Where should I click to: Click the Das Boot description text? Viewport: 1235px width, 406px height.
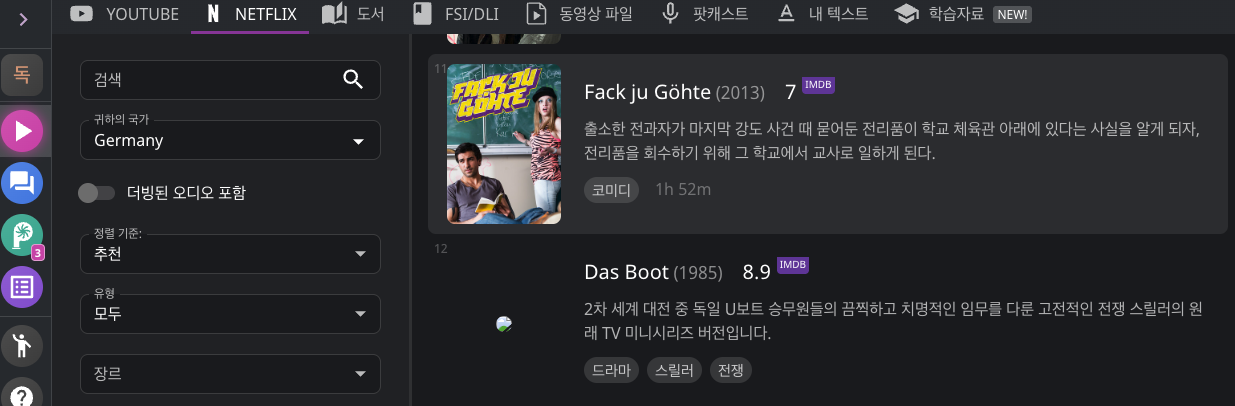[x=892, y=321]
